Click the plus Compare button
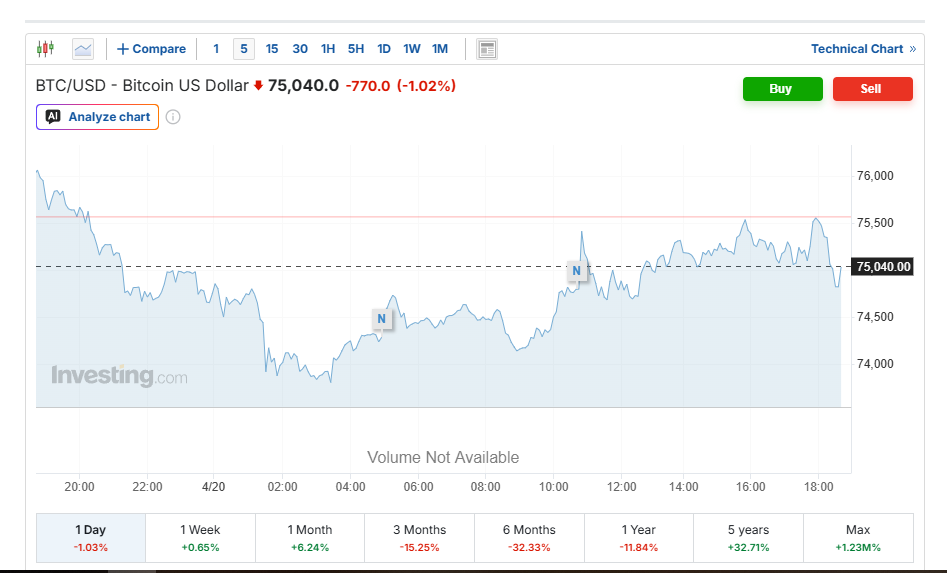This screenshot has width=947, height=573. coord(151,49)
